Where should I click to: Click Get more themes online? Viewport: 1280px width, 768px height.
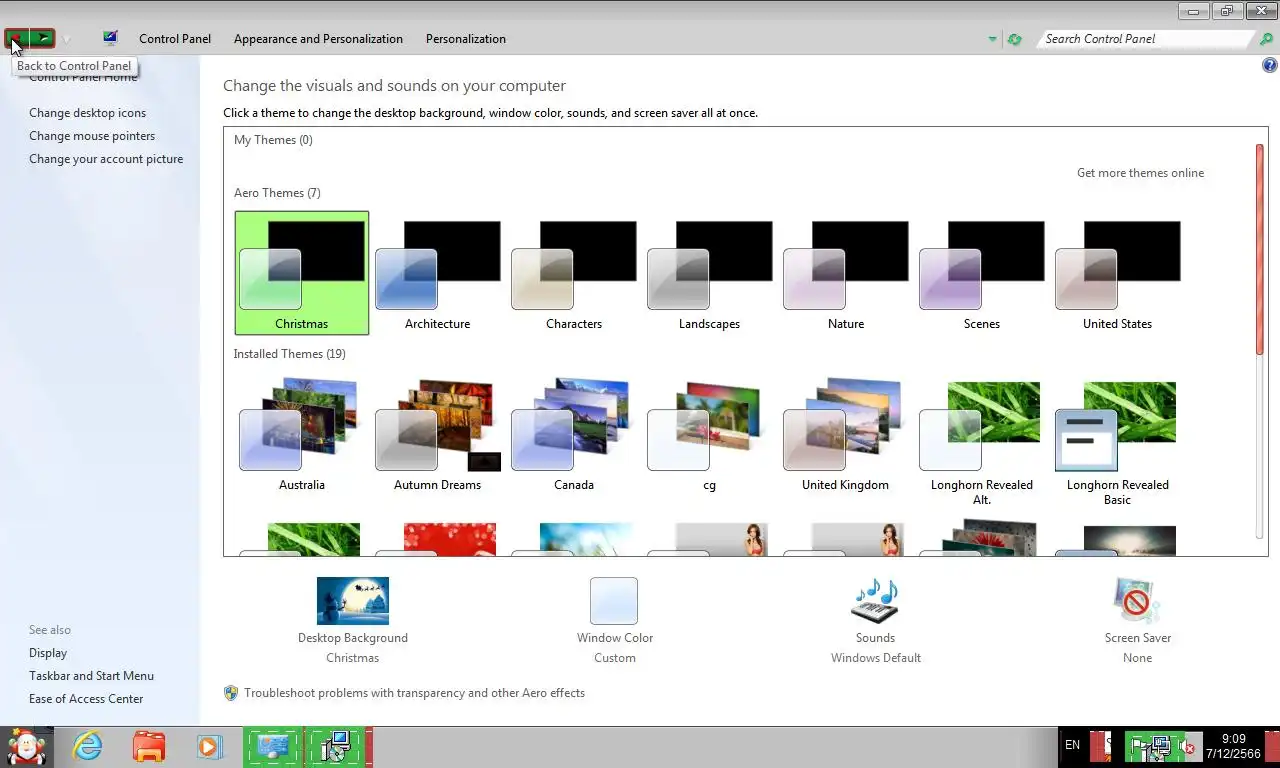[x=1140, y=173]
